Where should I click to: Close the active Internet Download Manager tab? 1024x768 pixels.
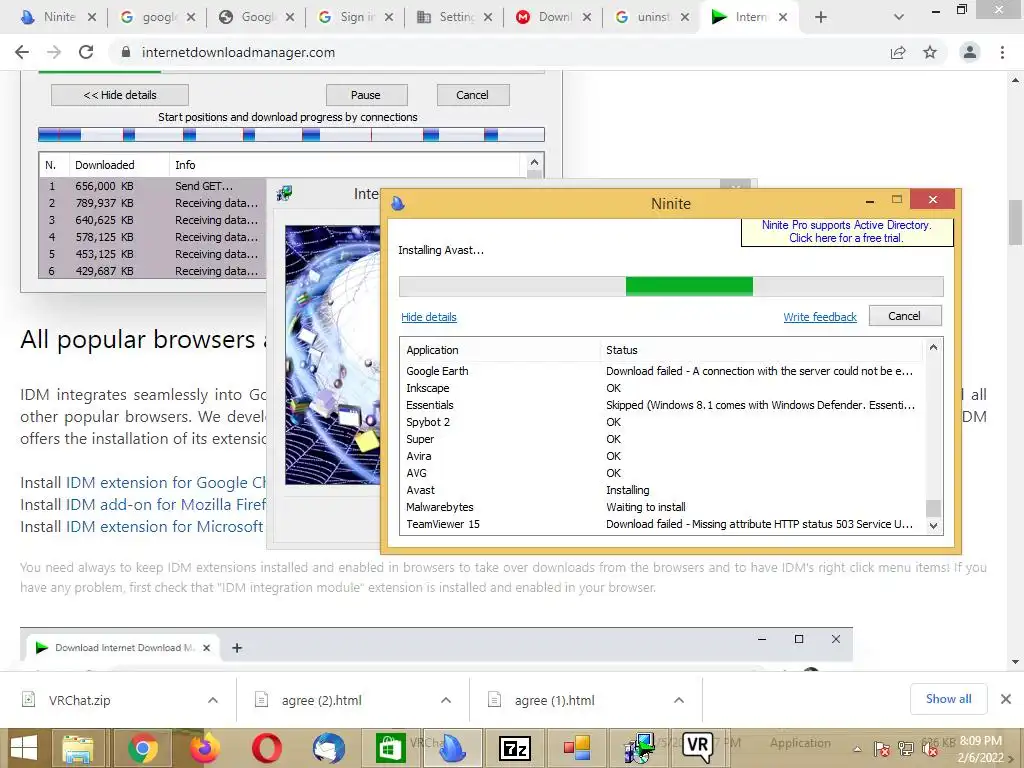click(x=782, y=17)
